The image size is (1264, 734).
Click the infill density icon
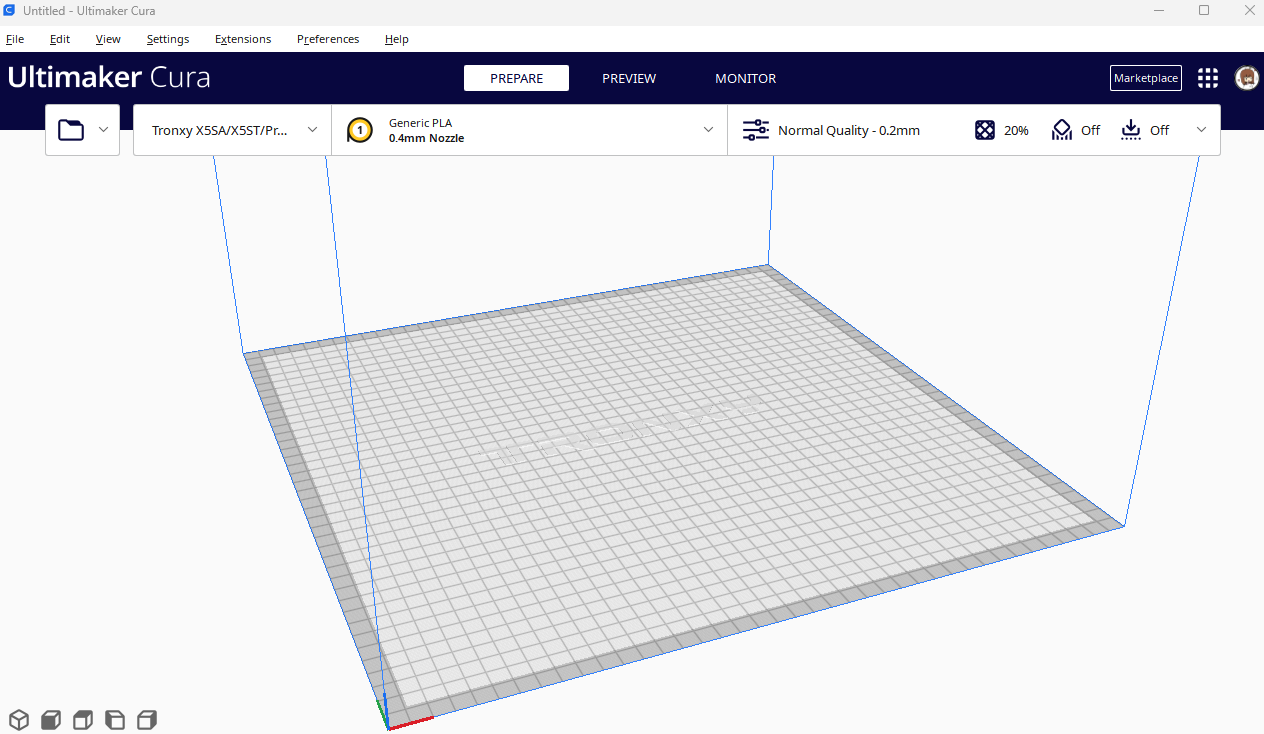point(984,129)
